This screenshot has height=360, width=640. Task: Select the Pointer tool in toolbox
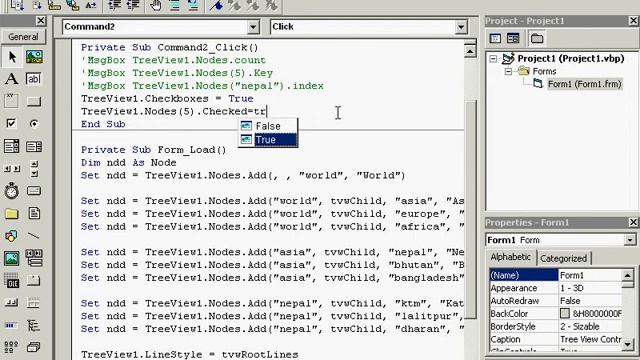[12, 57]
